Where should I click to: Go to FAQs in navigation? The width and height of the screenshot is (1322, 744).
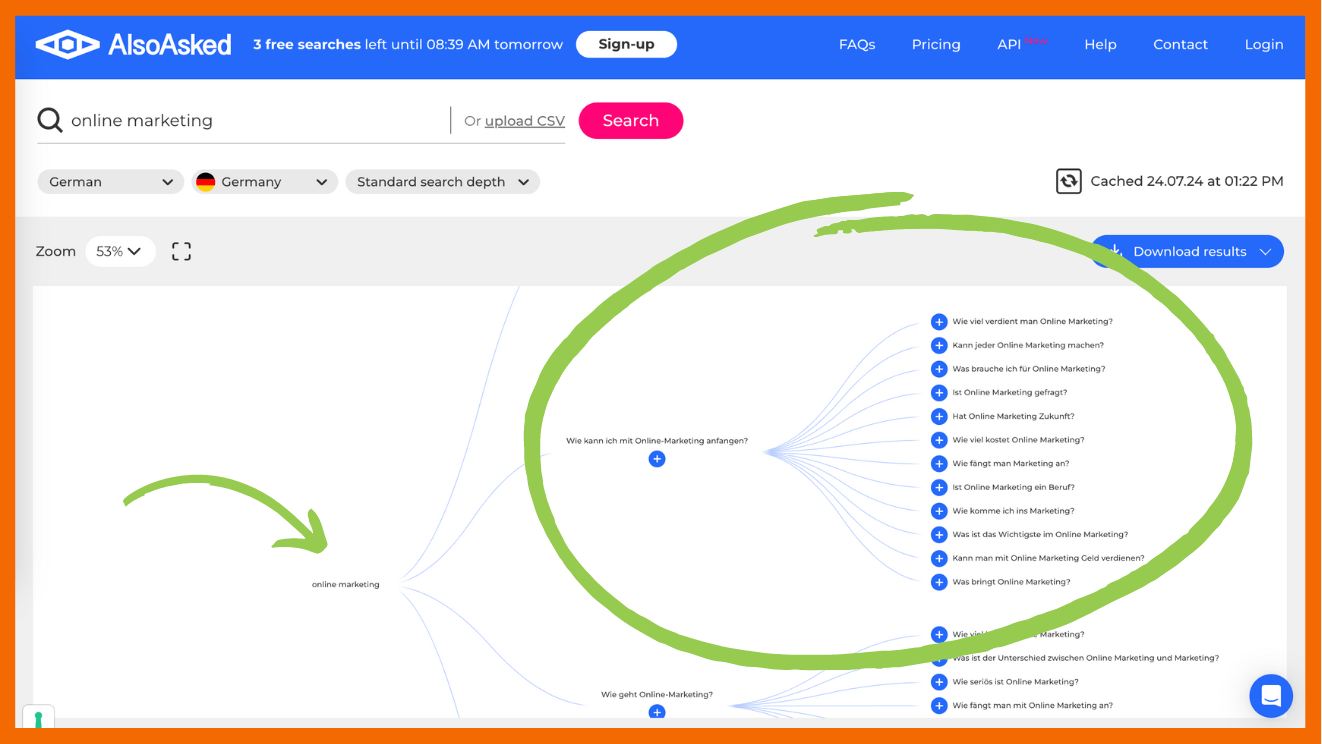pos(856,44)
